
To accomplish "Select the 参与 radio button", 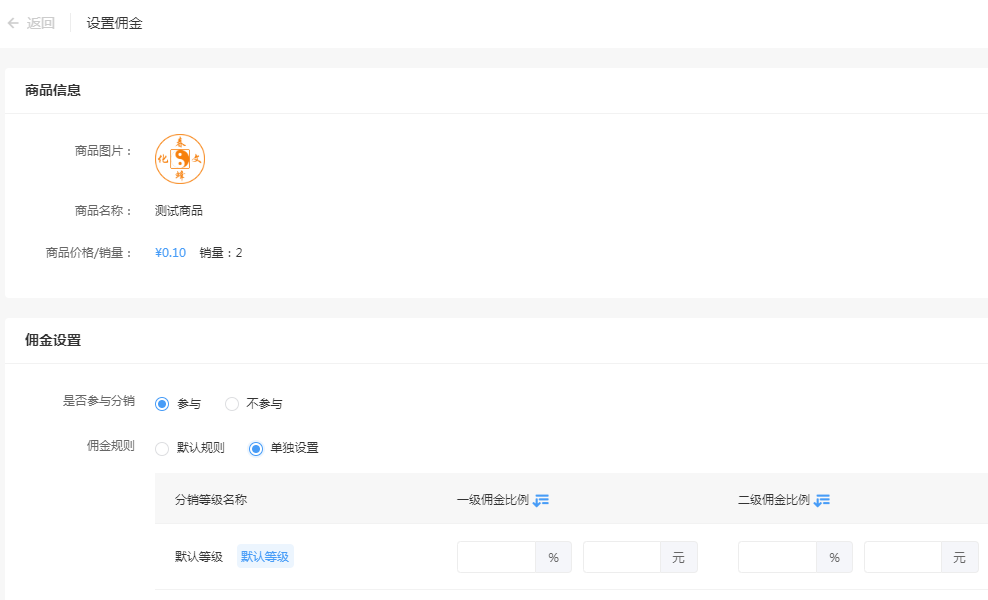I will [x=162, y=404].
